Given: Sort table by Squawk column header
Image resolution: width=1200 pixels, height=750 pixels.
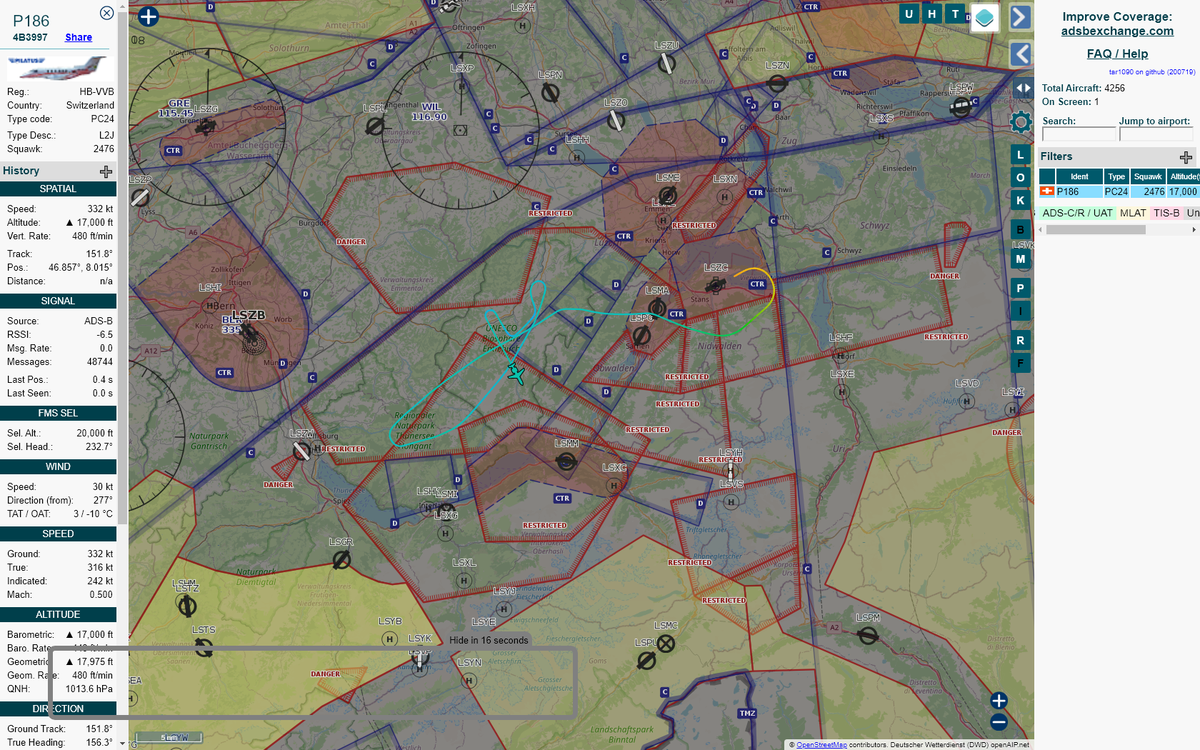Looking at the screenshot, I should pyautogui.click(x=1148, y=176).
